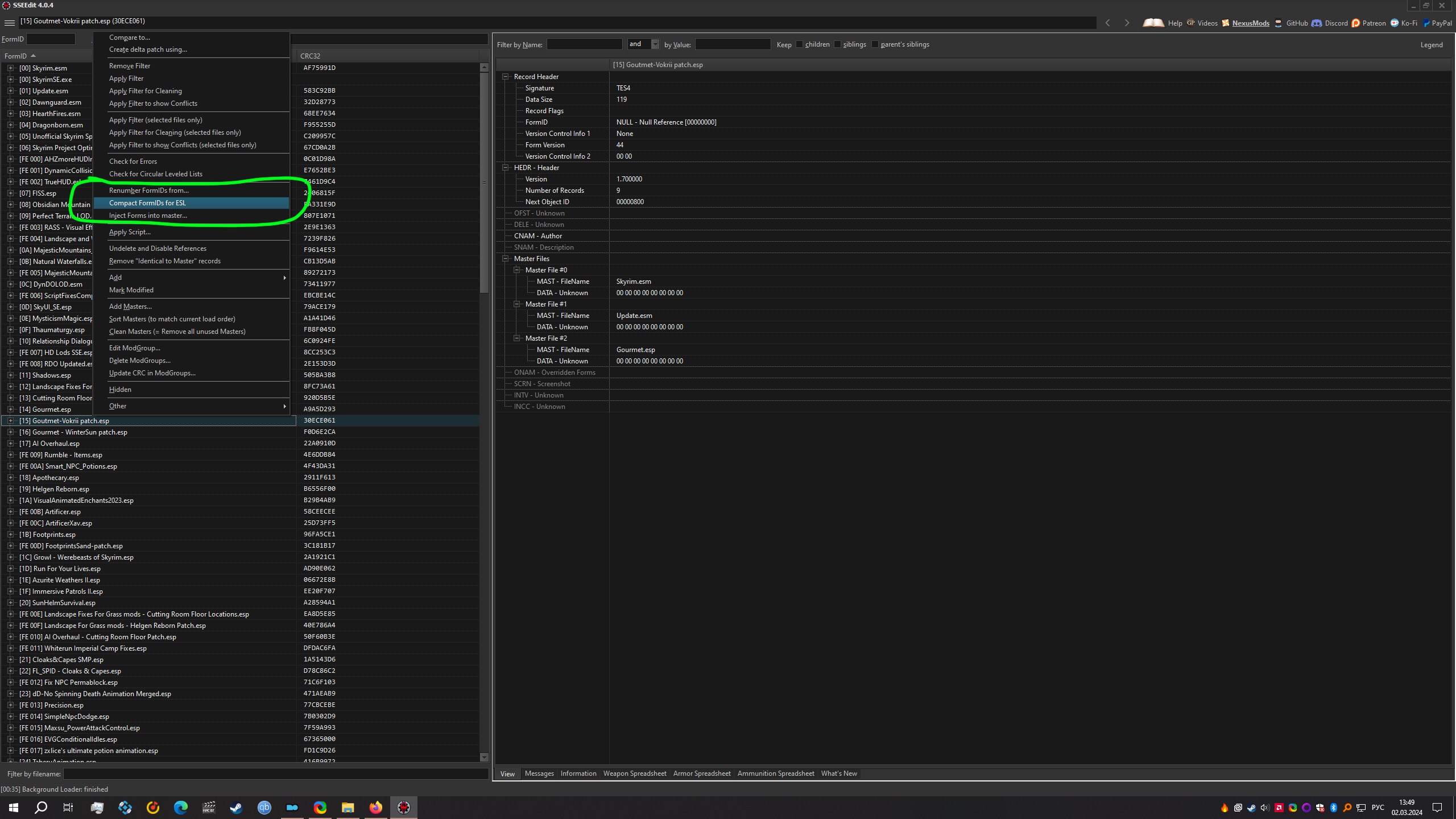This screenshot has width=1456, height=819.
Task: Open Task View on taskbar
Action: point(68,807)
